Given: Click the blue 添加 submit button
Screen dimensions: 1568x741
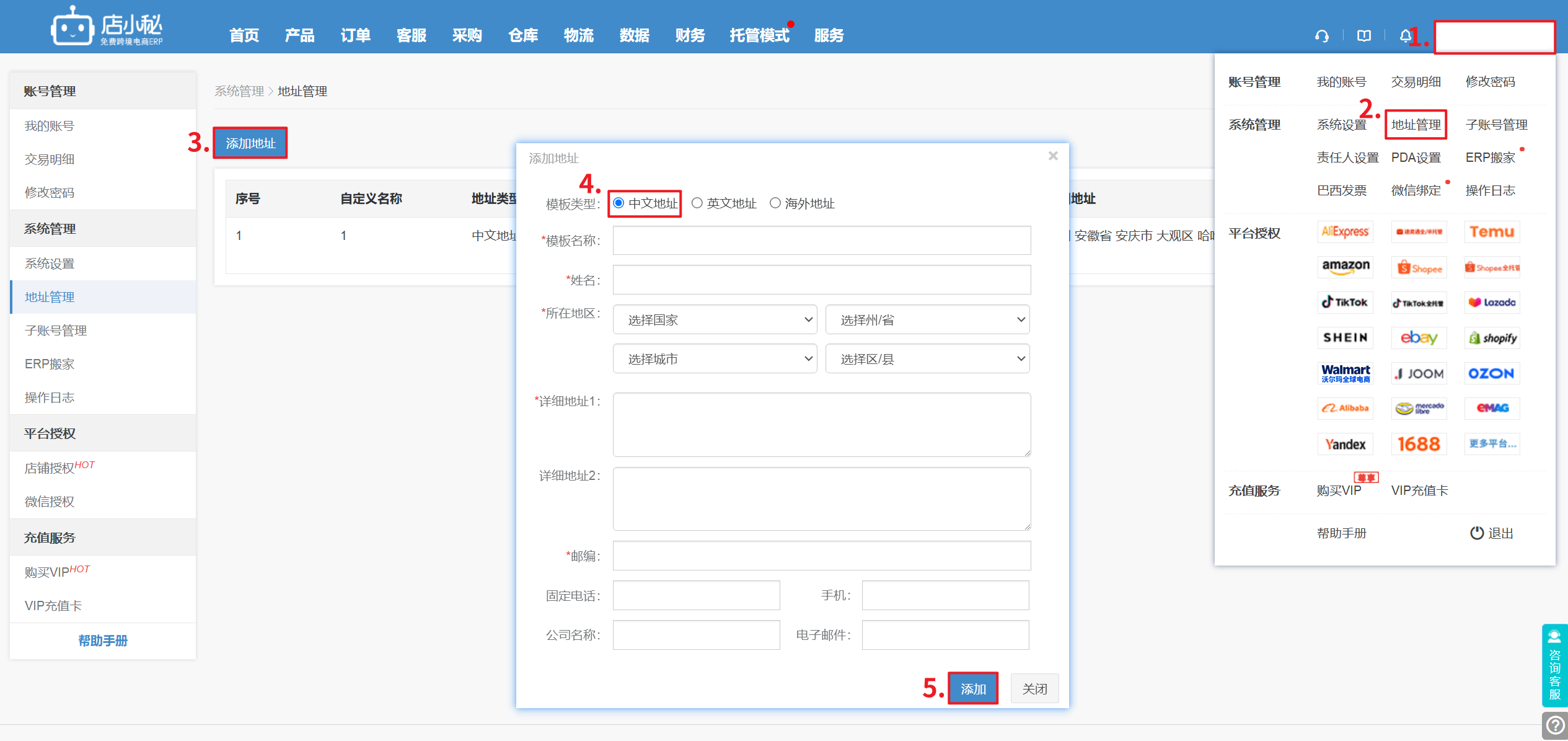Looking at the screenshot, I should pyautogui.click(x=973, y=689).
